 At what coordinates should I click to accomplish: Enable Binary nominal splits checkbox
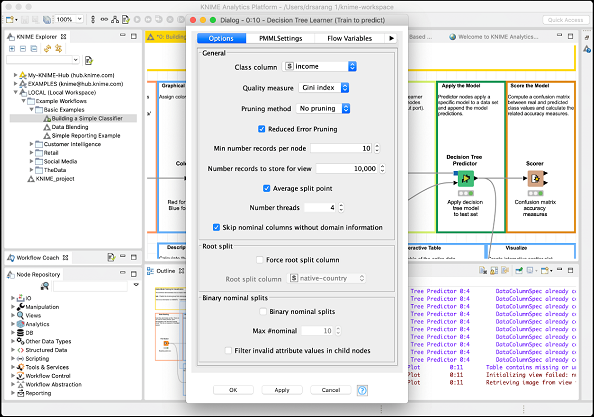pyautogui.click(x=263, y=311)
